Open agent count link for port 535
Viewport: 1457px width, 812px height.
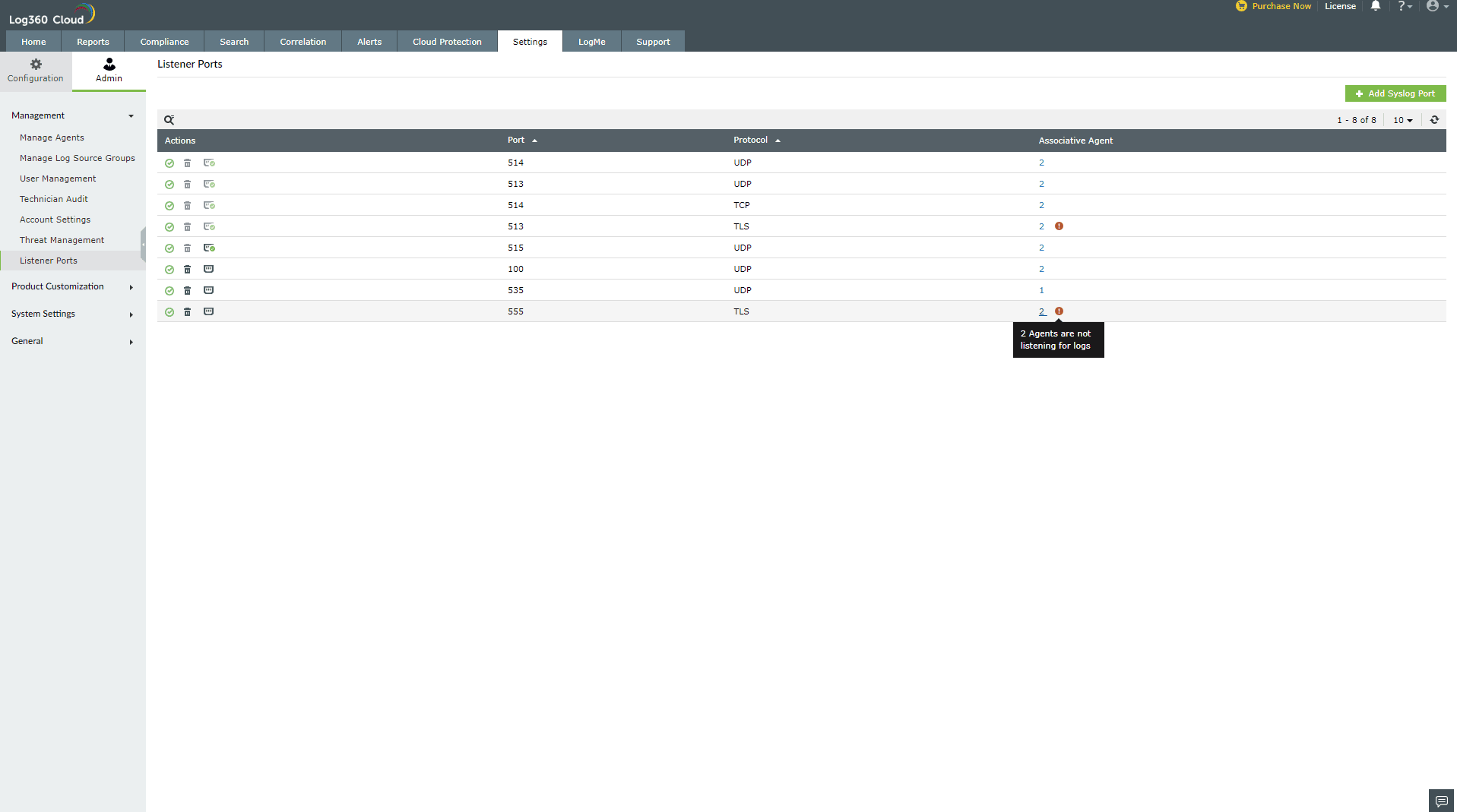[1041, 290]
